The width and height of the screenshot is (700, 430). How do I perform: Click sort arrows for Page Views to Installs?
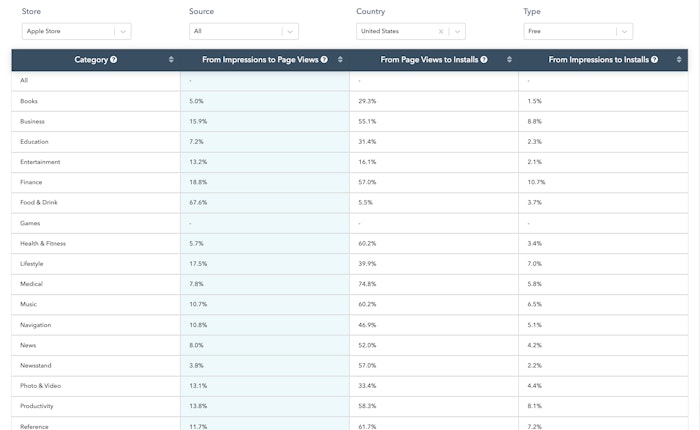509,60
